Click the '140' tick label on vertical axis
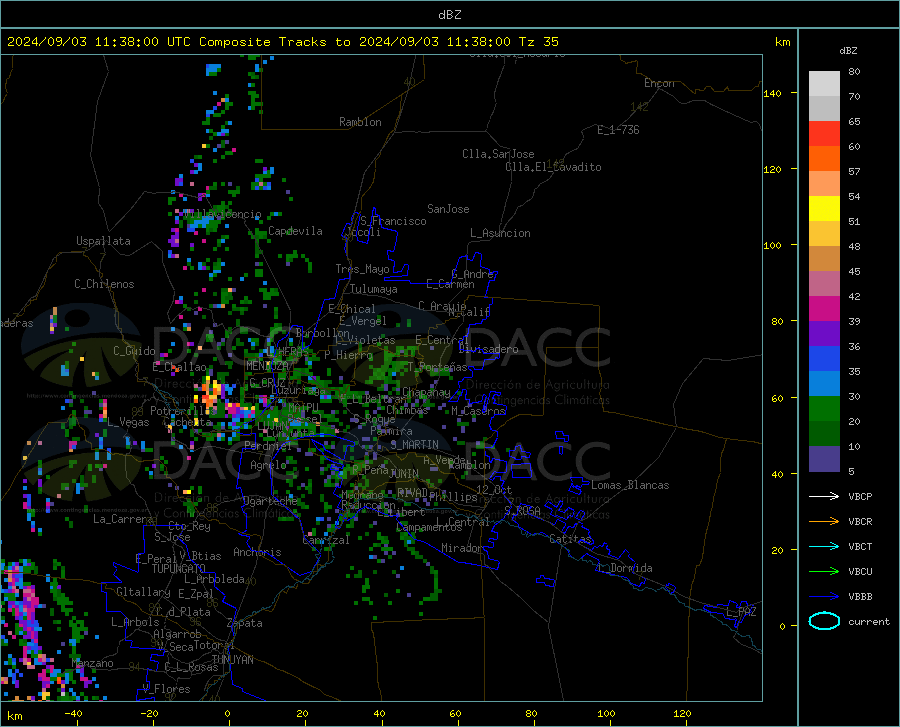The width and height of the screenshot is (900, 727). [772, 94]
